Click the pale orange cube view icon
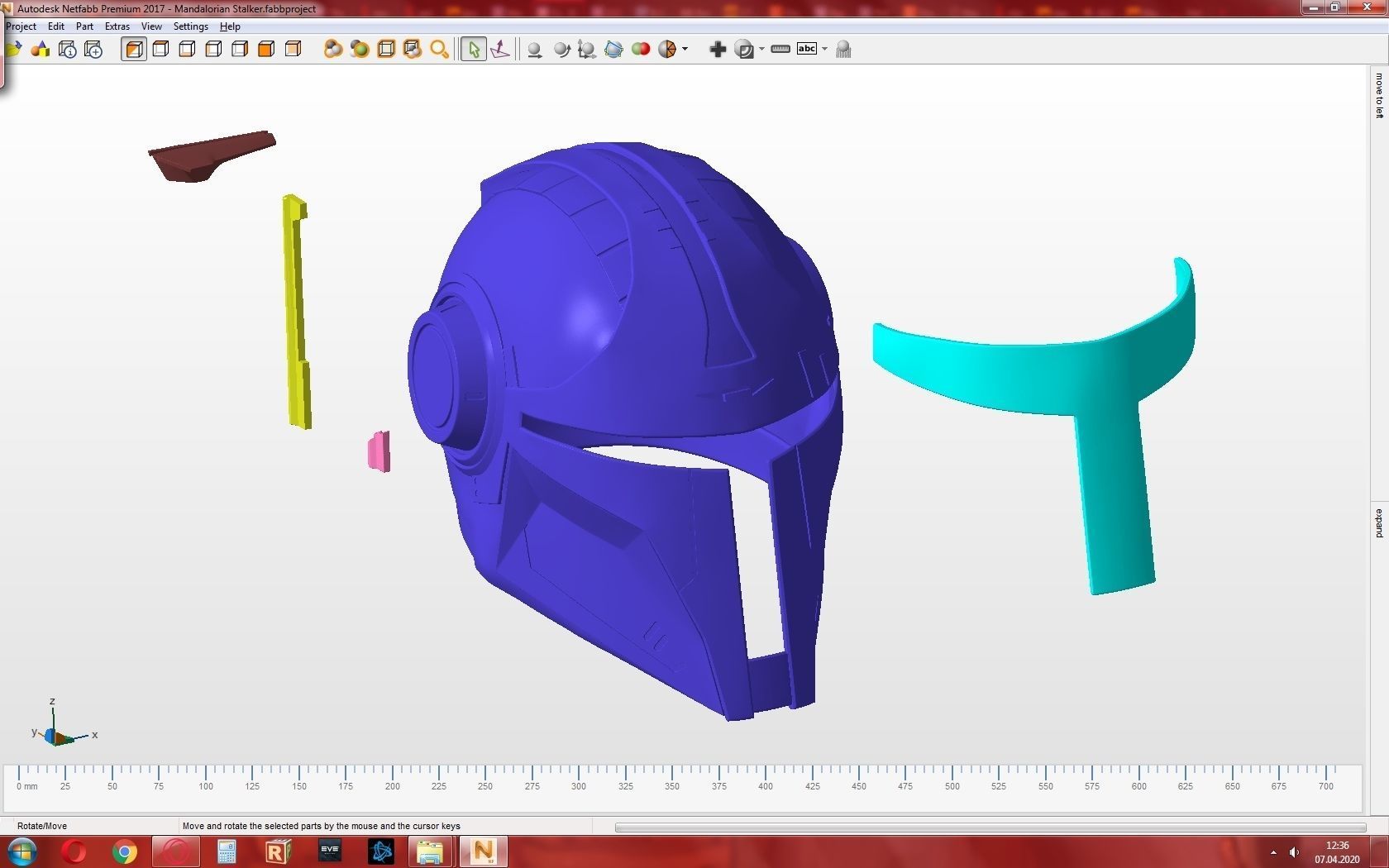The height and width of the screenshot is (868, 1389). tap(293, 50)
